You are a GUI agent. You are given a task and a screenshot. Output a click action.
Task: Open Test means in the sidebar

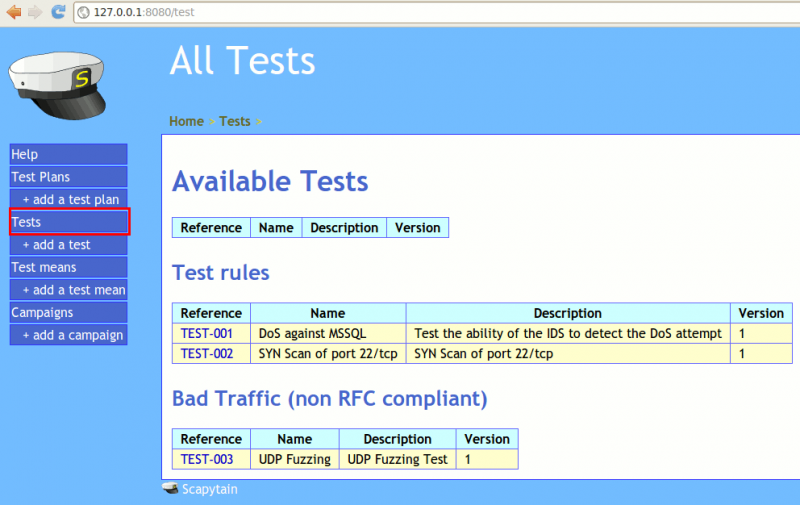click(68, 267)
